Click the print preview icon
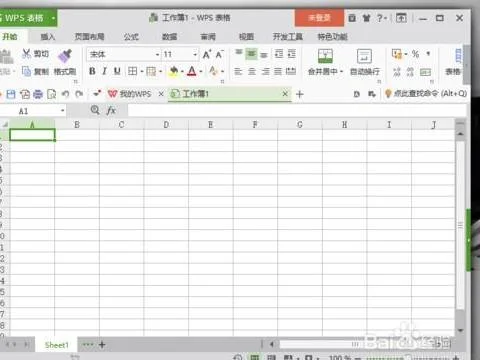 [x=52, y=94]
